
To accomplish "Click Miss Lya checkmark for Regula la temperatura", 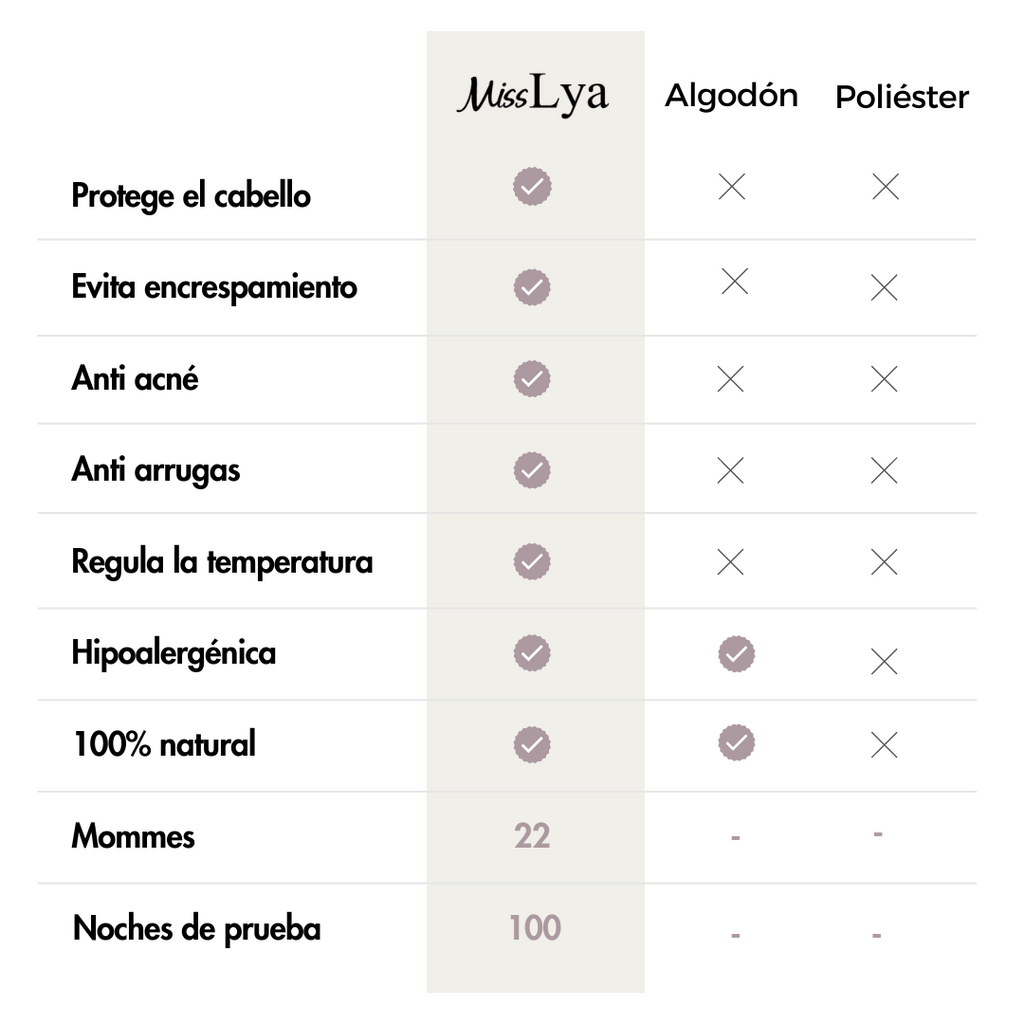I will coord(532,561).
